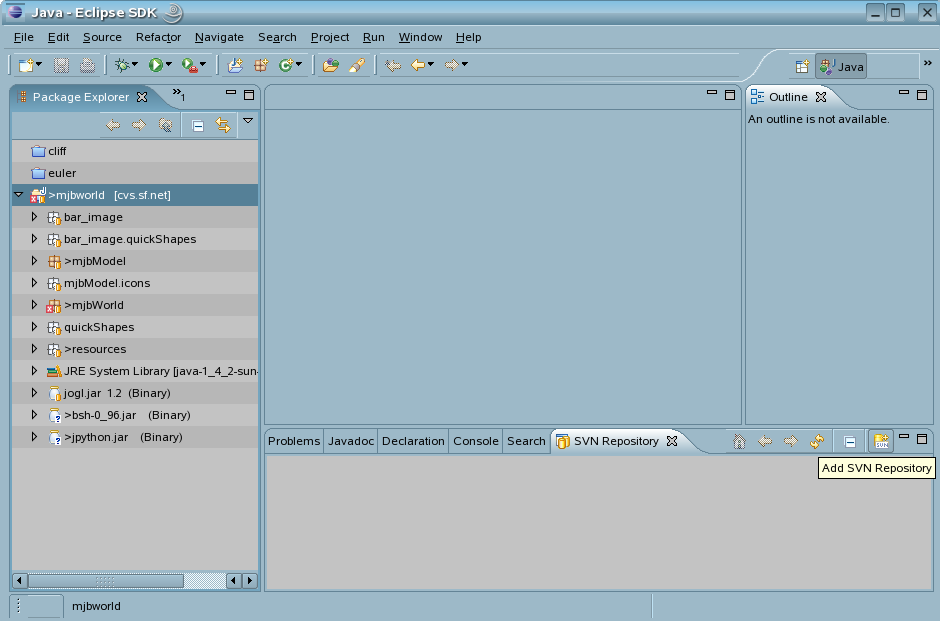The image size is (940, 621).
Task: Open the New Java Class dropdown arrow
Action: tap(299, 64)
